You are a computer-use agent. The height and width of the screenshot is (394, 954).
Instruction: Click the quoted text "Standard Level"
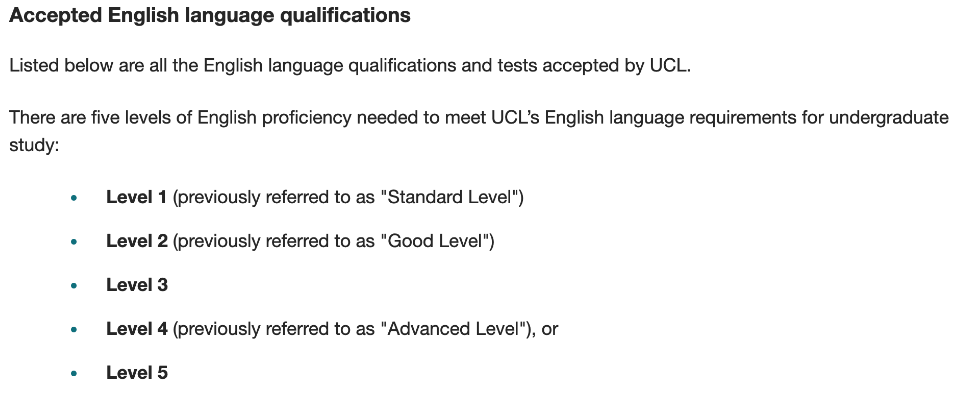[x=449, y=197]
